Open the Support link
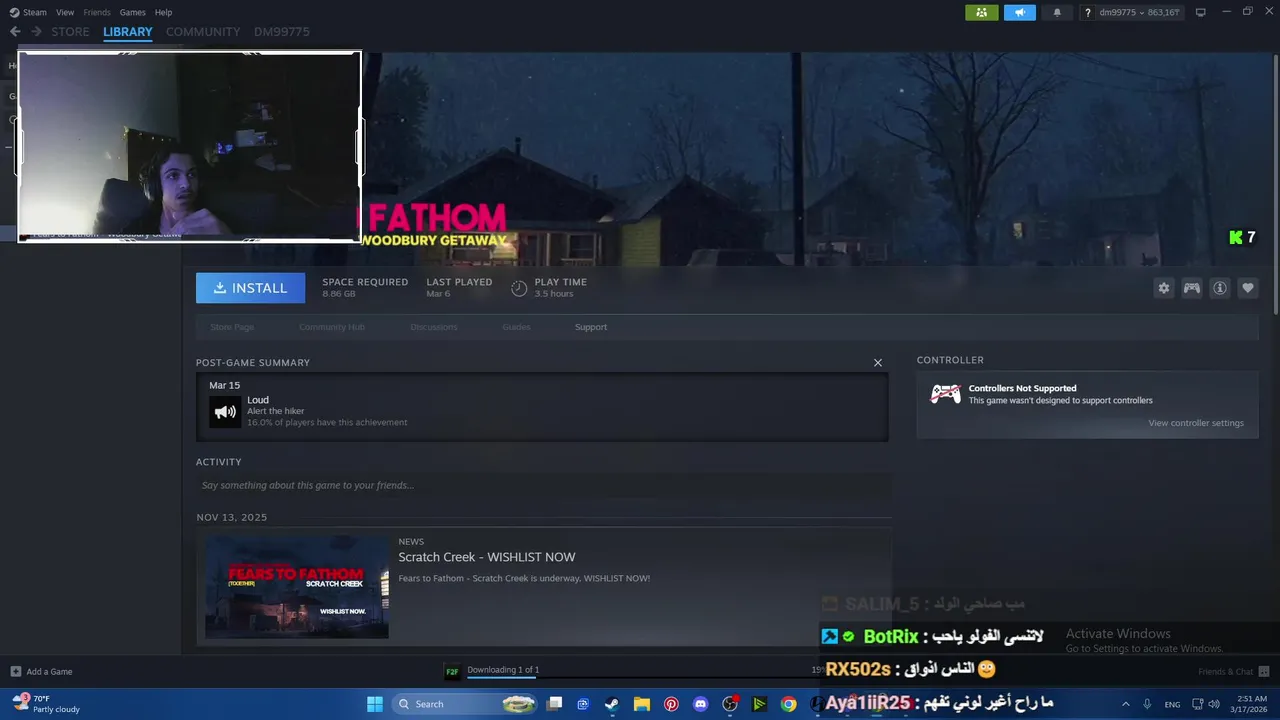 tap(591, 327)
